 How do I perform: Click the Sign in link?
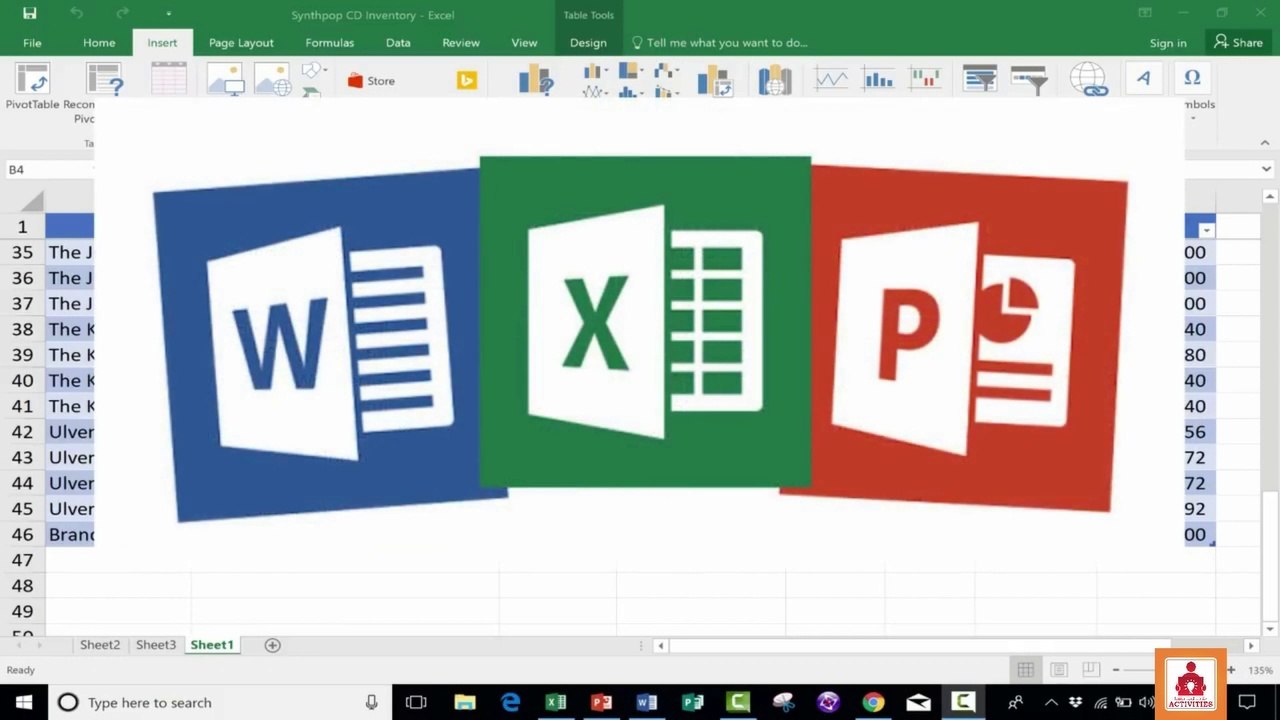pyautogui.click(x=1168, y=43)
